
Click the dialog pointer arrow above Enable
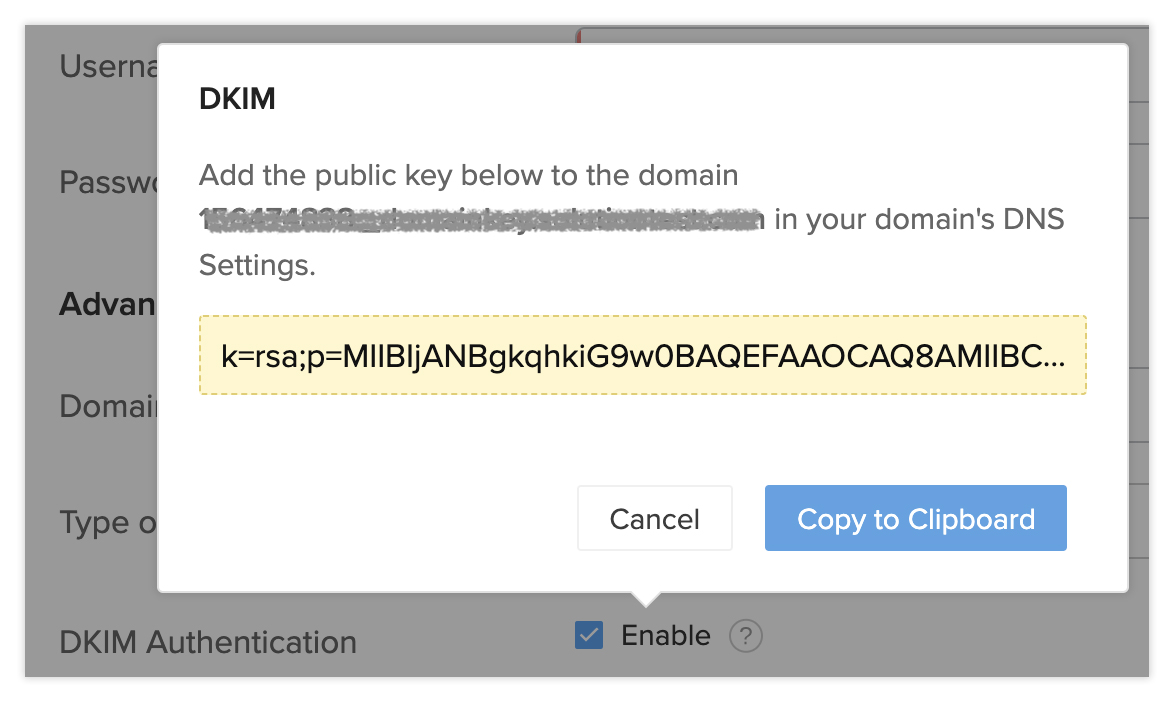coord(646,599)
